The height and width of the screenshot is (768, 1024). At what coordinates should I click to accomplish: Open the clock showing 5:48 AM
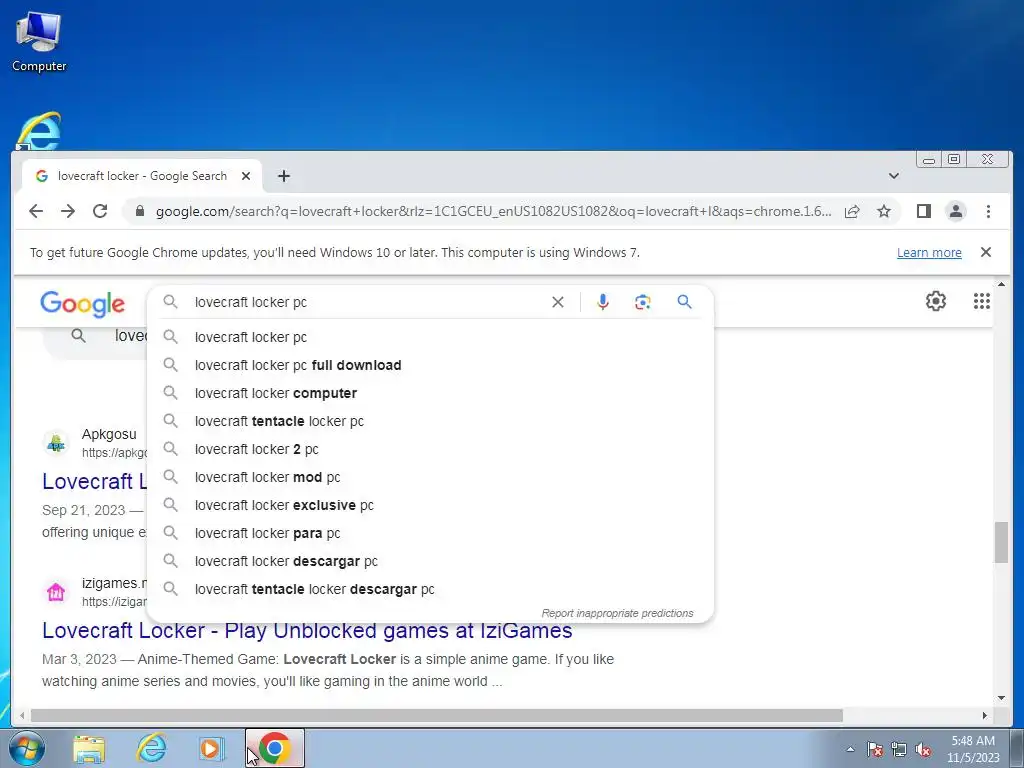973,749
